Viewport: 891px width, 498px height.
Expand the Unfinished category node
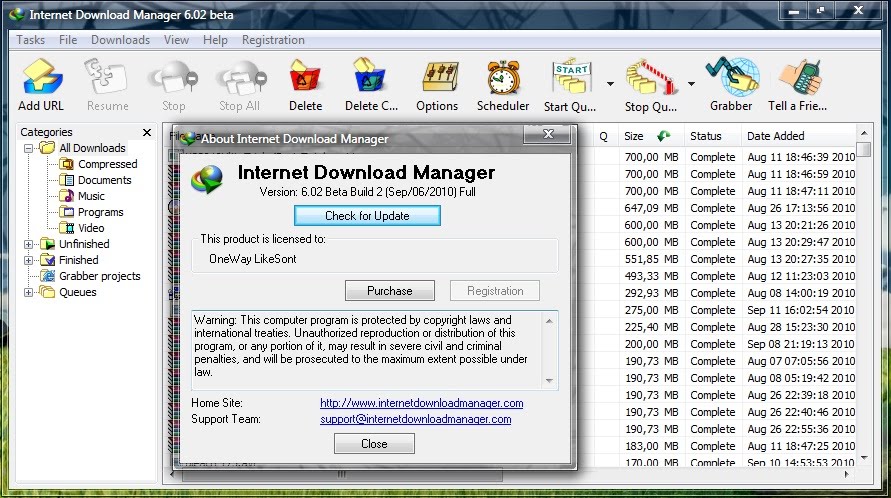(x=28, y=244)
